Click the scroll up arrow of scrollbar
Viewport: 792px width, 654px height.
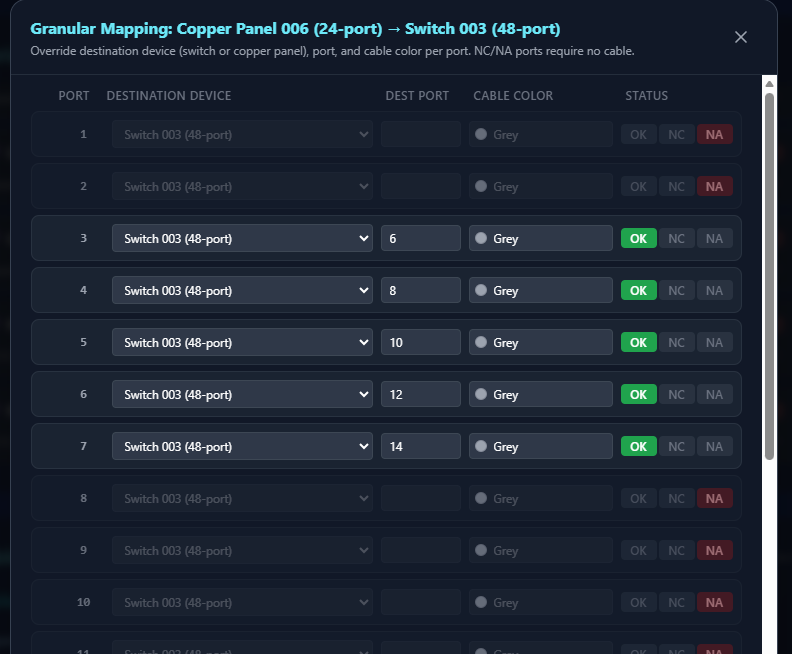point(769,84)
